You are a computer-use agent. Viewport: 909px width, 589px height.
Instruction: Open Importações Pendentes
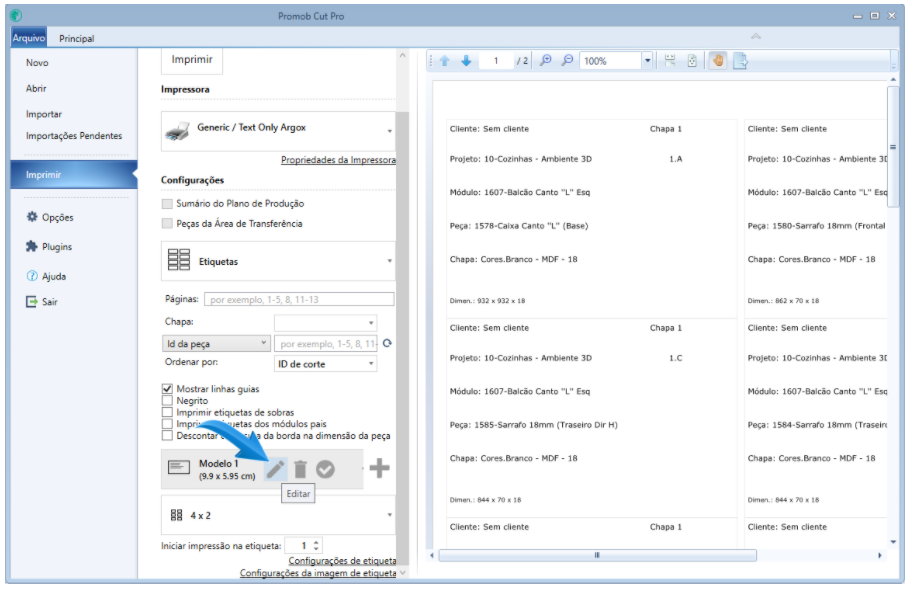pyautogui.click(x=74, y=136)
